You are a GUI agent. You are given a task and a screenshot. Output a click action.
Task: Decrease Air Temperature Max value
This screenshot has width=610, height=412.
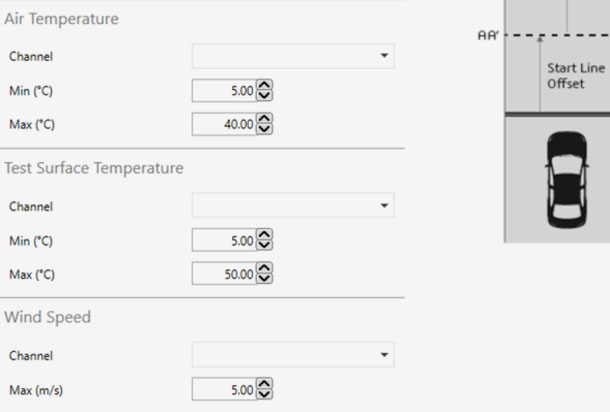tap(265, 128)
